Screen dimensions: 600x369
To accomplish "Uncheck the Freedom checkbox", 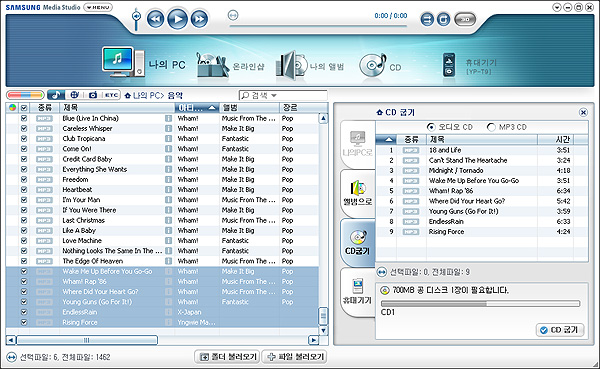I will (x=24, y=180).
